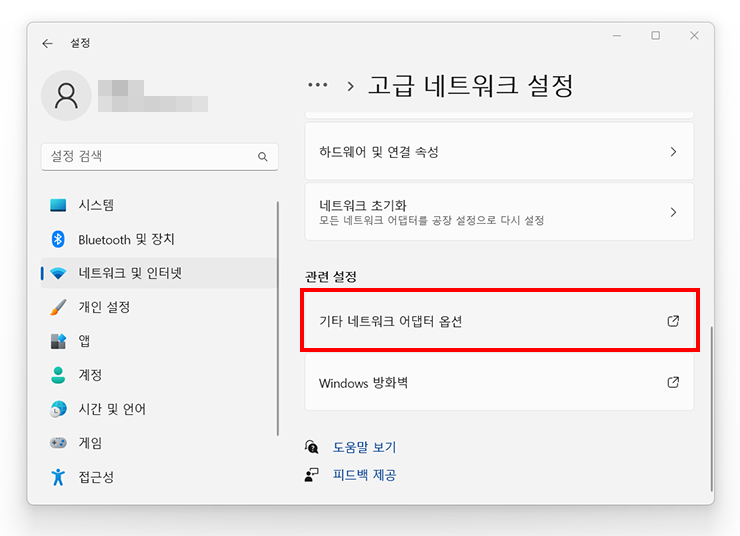The image size is (740, 536).
Task: Open the 시스템 category
Action: pos(159,205)
